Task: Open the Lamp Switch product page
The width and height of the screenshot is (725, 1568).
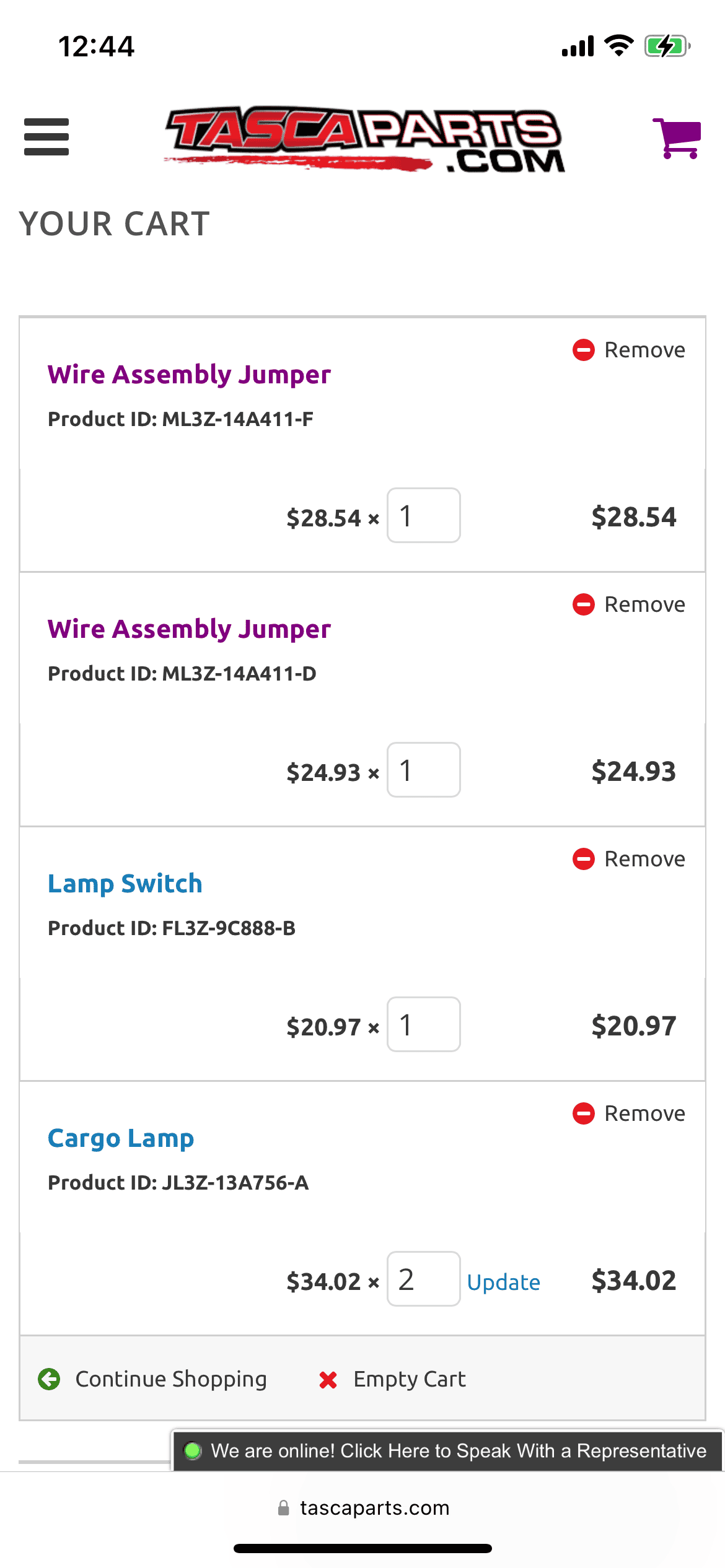Action: (125, 884)
